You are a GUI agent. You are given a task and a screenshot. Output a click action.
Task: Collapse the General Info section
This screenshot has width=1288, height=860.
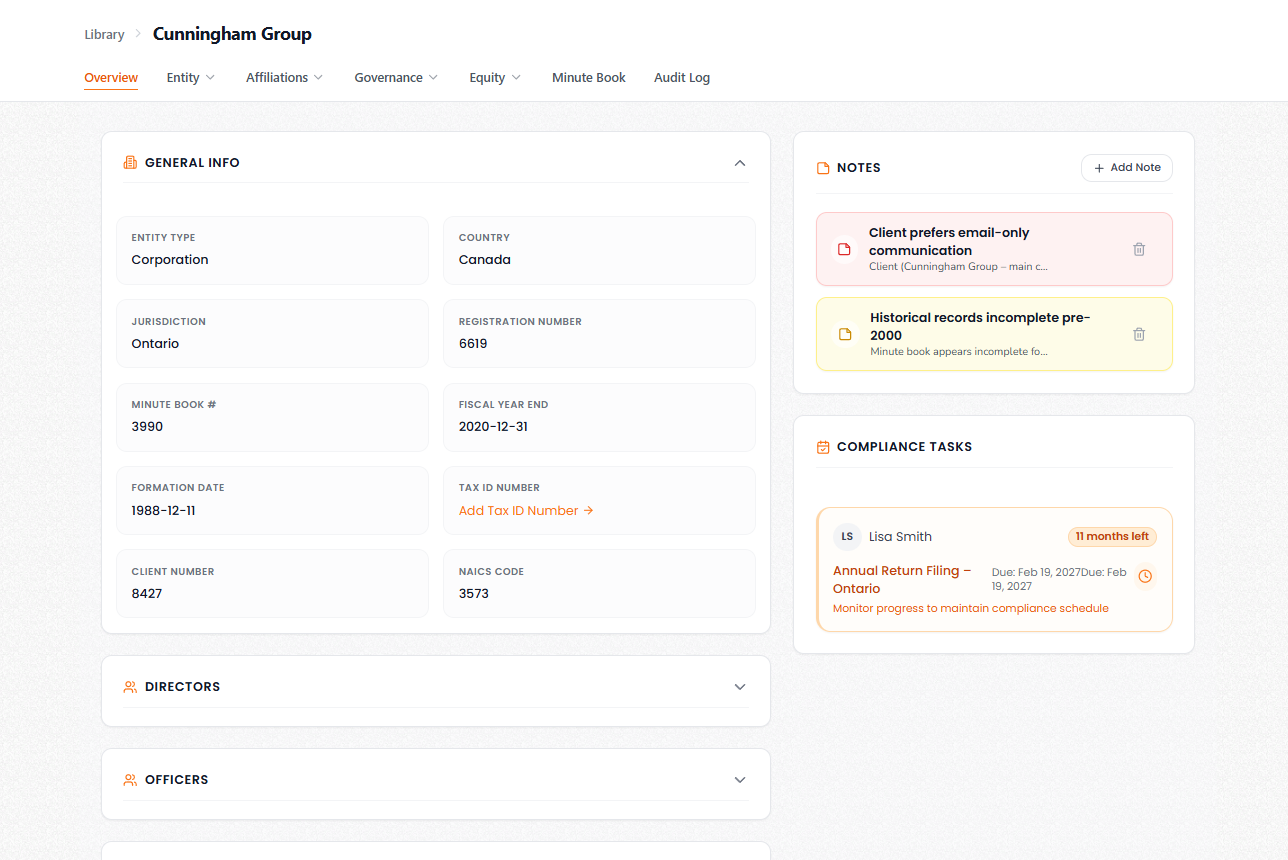pos(740,161)
